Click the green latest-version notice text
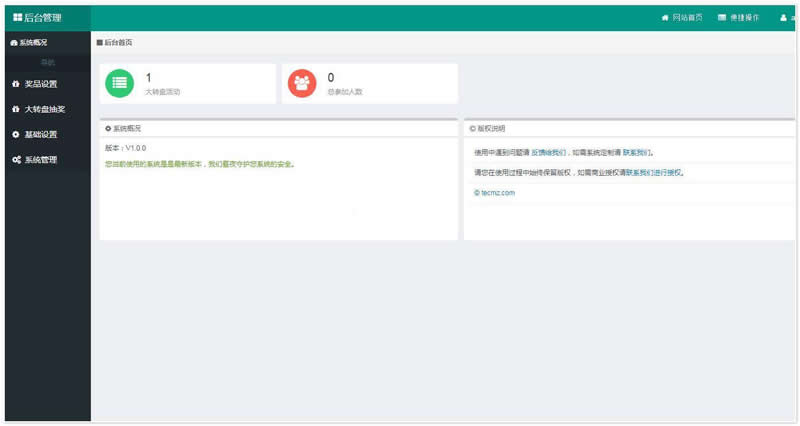Viewport: 800px width, 426px height. tap(200, 164)
